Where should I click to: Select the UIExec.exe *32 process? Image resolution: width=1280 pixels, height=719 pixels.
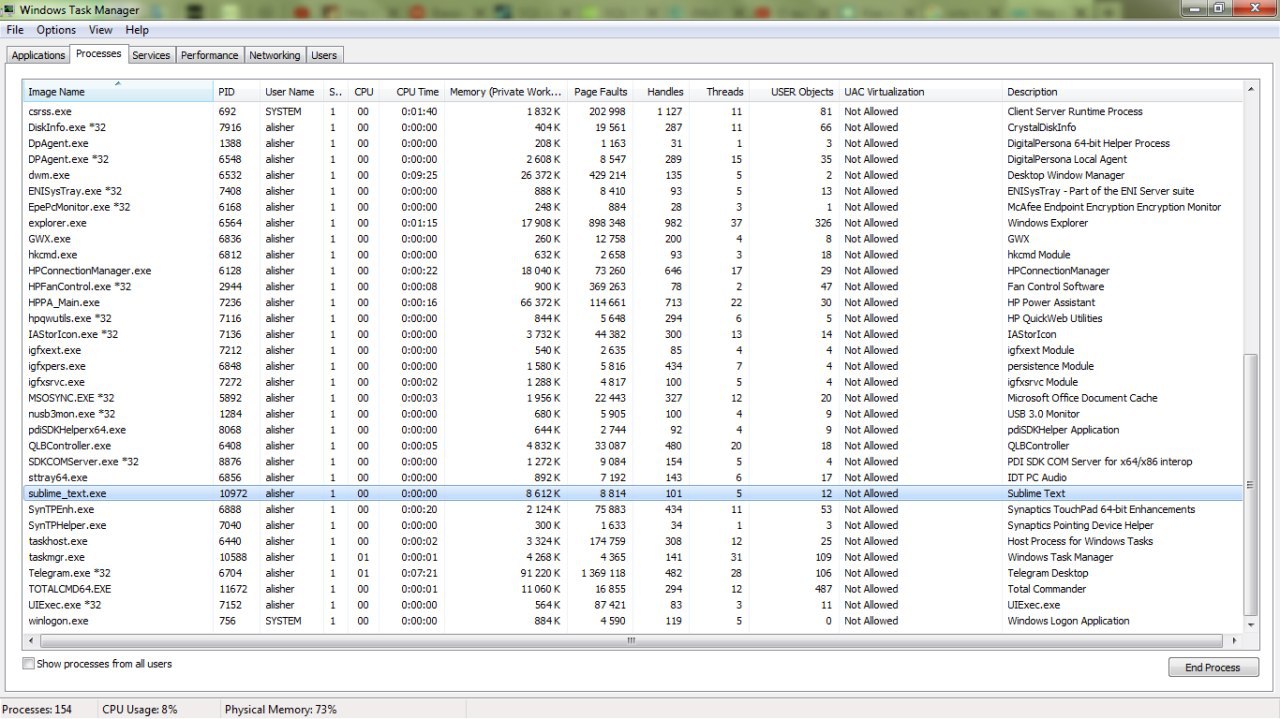pos(633,605)
